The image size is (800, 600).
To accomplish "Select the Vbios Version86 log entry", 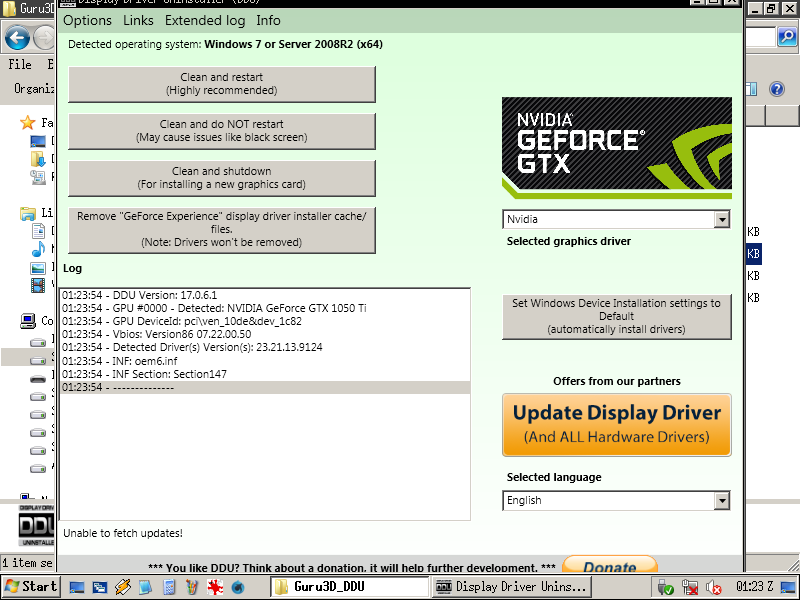I will pyautogui.click(x=265, y=334).
